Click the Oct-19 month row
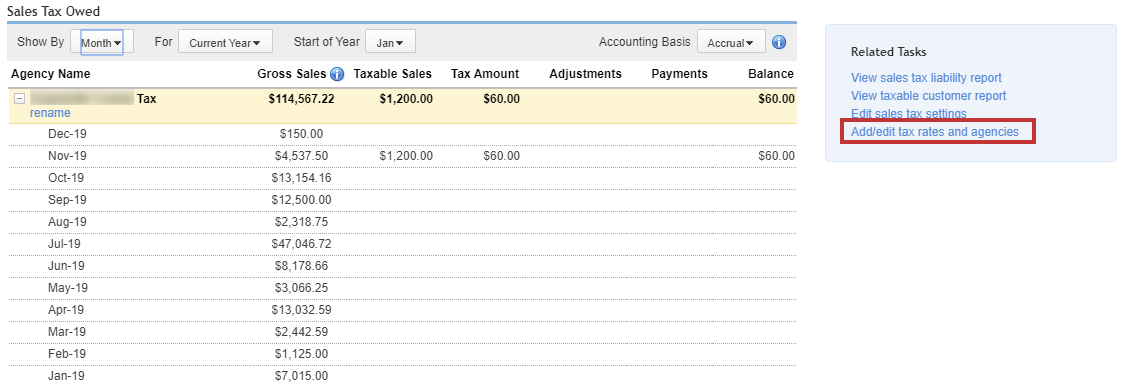The height and width of the screenshot is (386, 1122). tap(402, 178)
